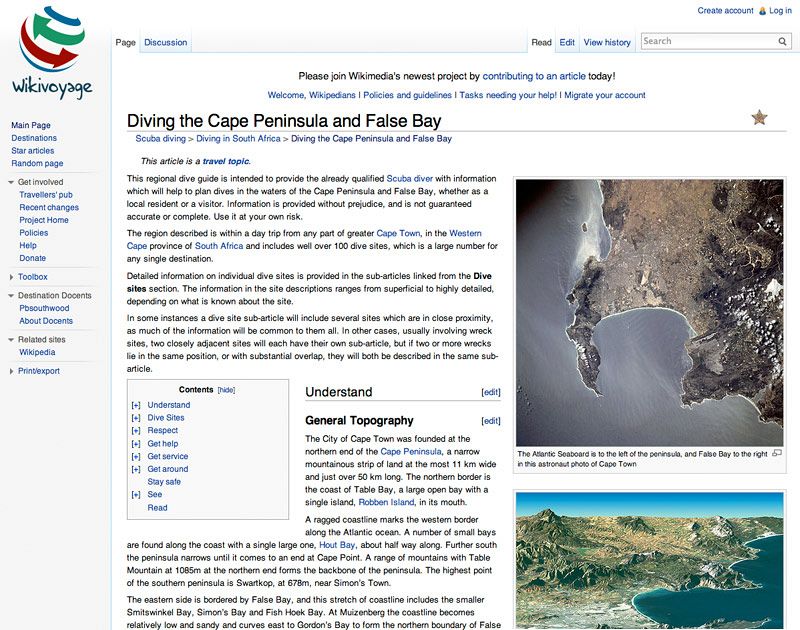Expand the Toolbox sidebar section

click(11, 277)
